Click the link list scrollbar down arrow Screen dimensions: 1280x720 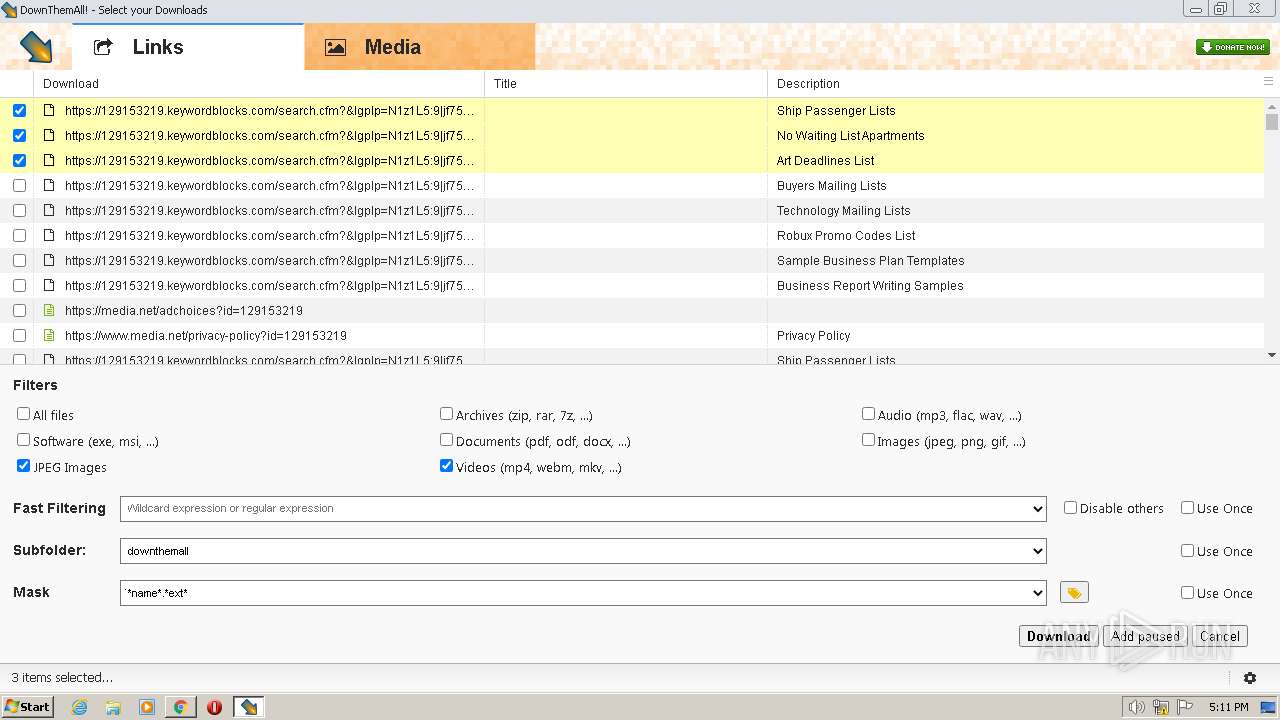[x=1272, y=355]
